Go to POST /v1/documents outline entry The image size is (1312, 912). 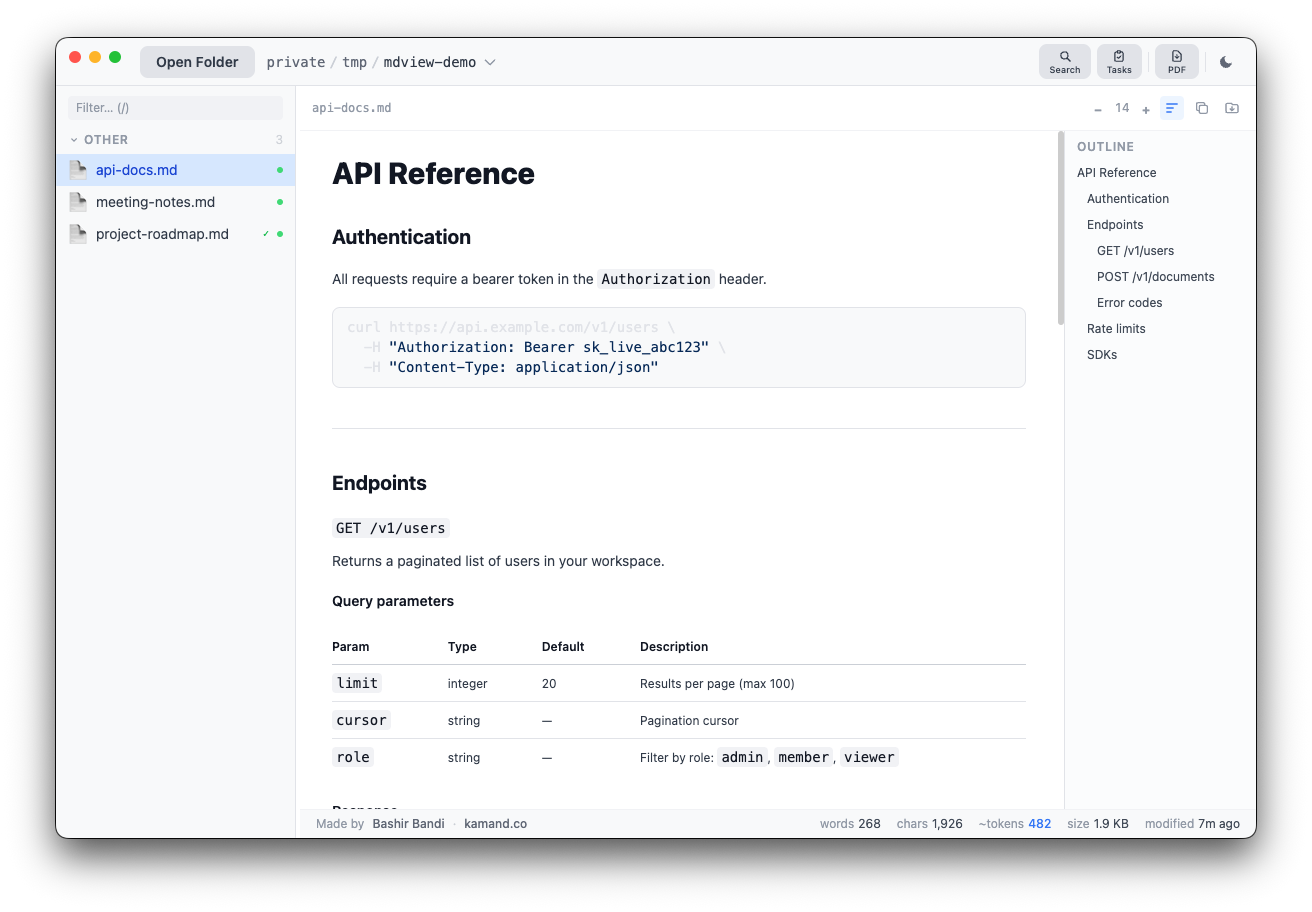(x=1155, y=277)
